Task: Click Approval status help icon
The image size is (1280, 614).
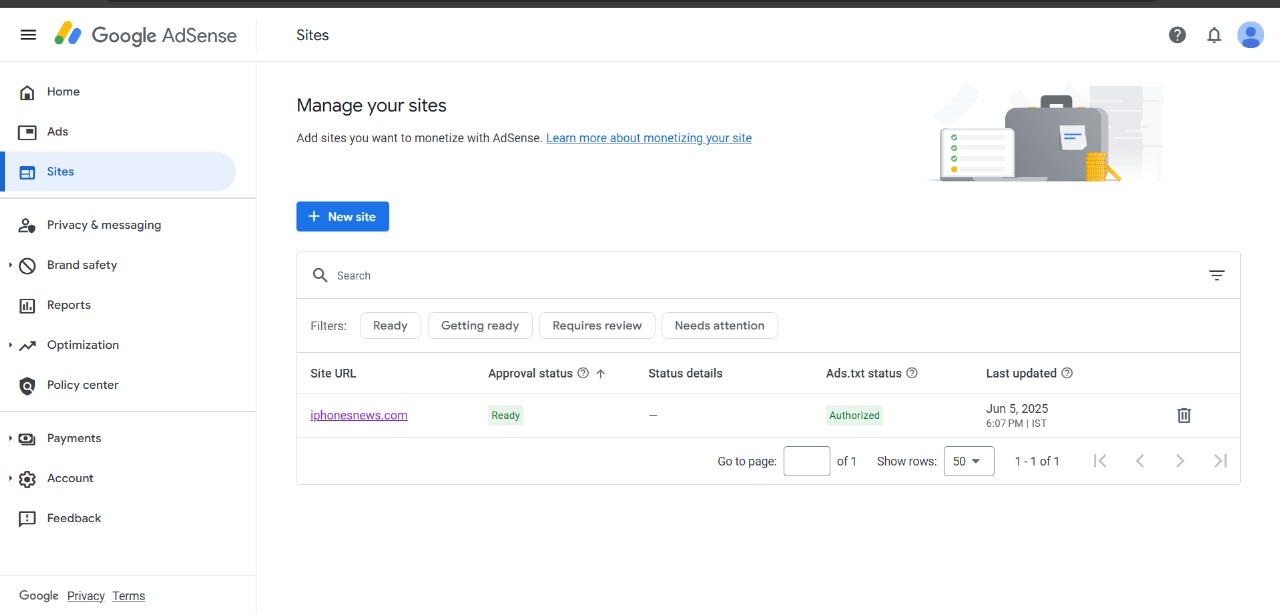Action: [x=583, y=373]
